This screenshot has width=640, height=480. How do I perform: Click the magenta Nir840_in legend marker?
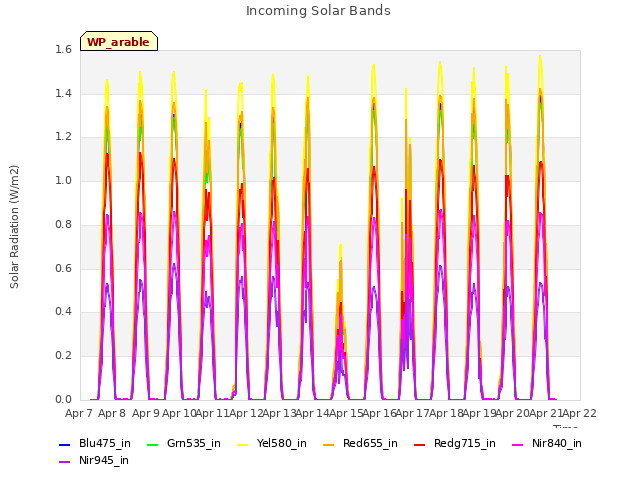coord(518,444)
